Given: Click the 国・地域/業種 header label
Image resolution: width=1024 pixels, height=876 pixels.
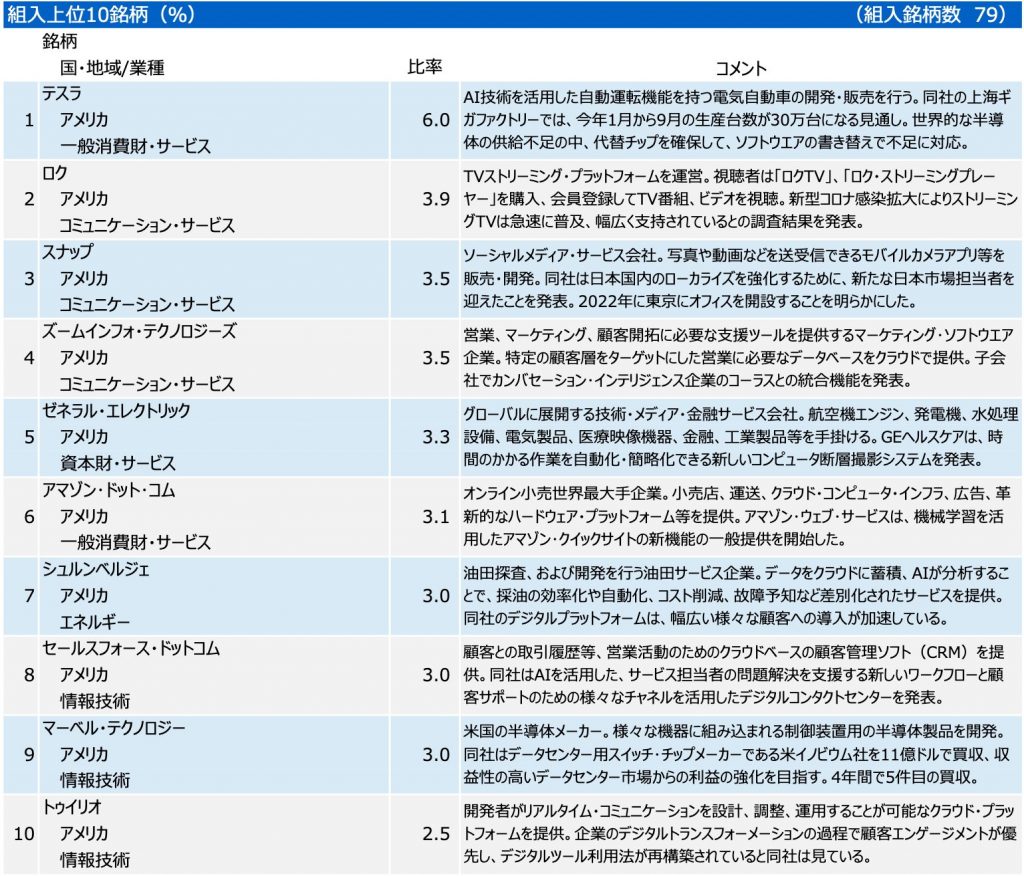Looking at the screenshot, I should click(x=113, y=68).
